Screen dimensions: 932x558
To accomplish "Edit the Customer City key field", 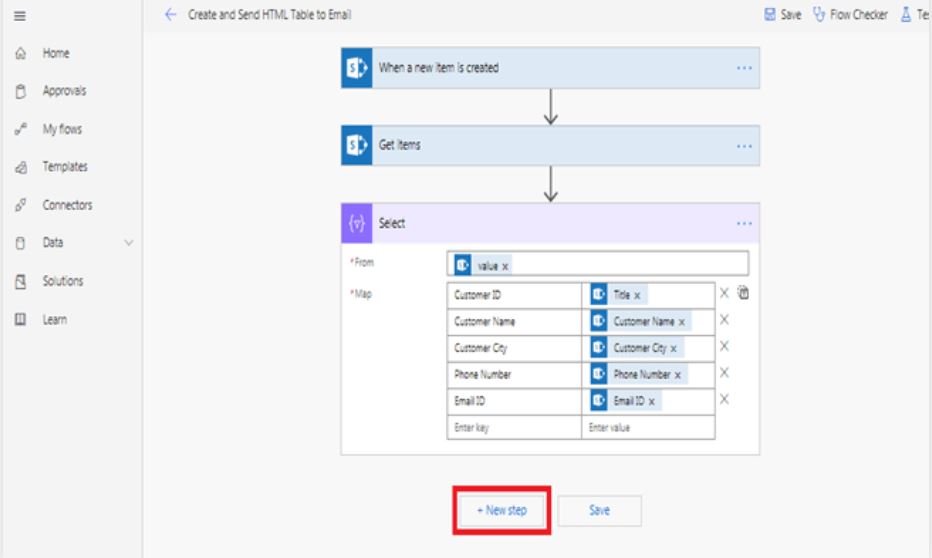I will [514, 348].
